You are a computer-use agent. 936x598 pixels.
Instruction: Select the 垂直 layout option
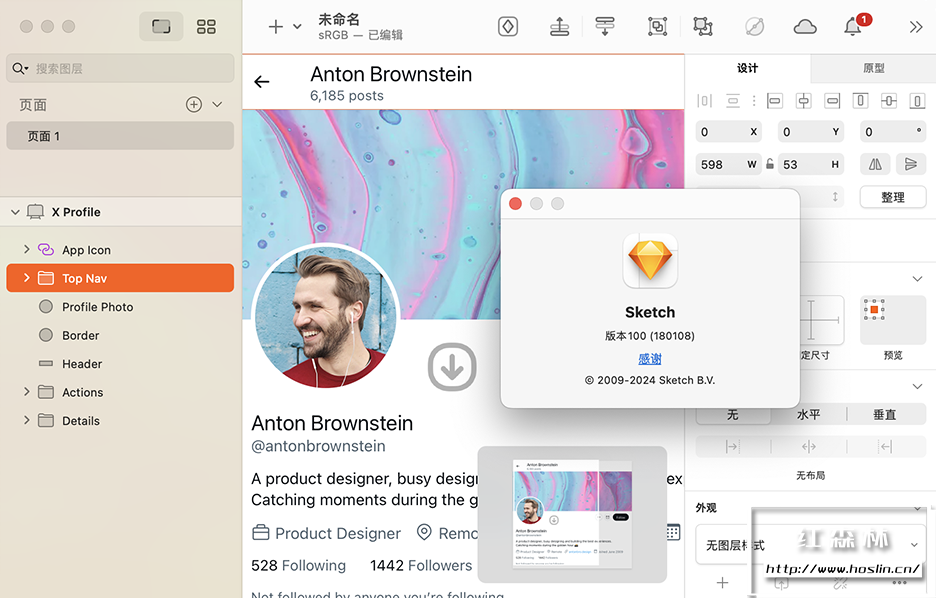(x=885, y=414)
